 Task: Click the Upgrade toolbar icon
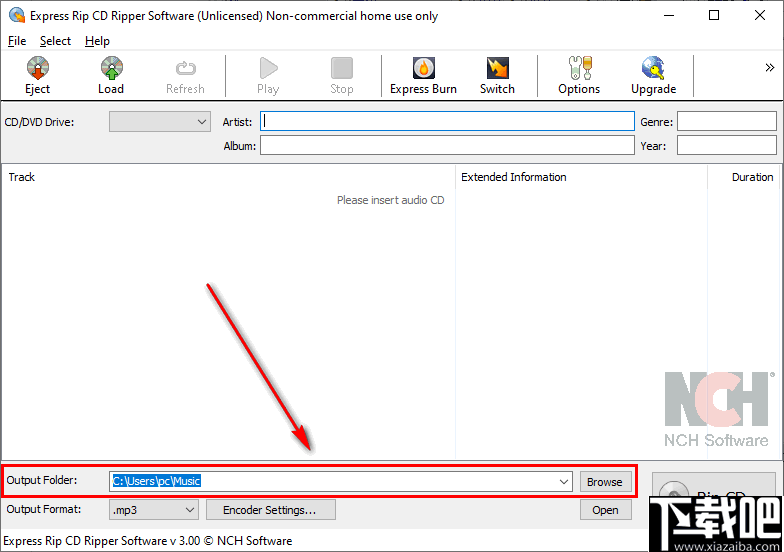tap(653, 68)
